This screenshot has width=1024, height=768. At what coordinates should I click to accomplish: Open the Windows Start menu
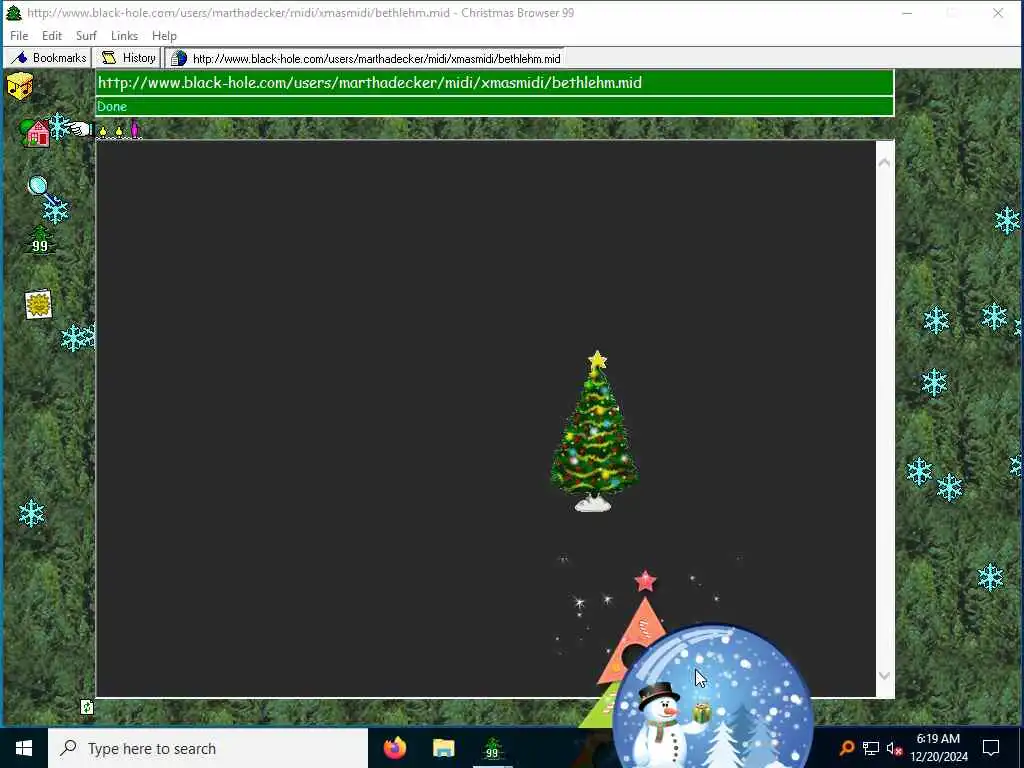(24, 748)
